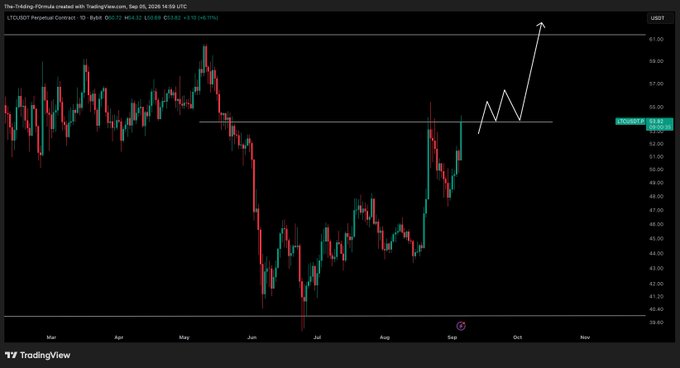Click the Mar label on time axis
Viewport: 680px width, 368px height.
coord(51,337)
